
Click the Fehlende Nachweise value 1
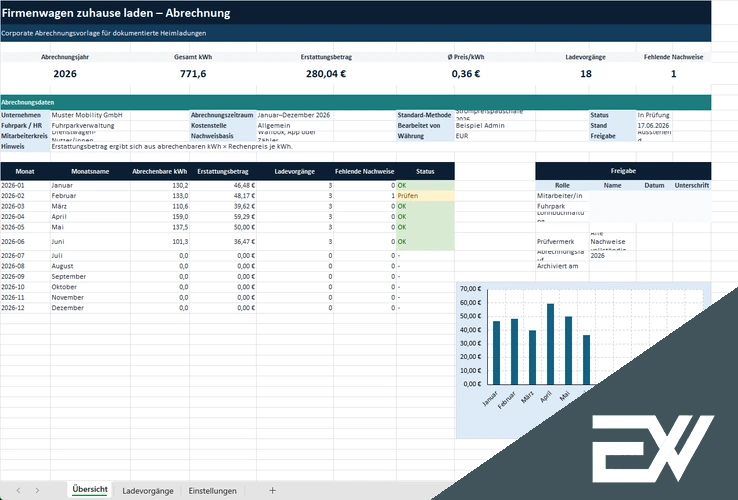pyautogui.click(x=674, y=74)
